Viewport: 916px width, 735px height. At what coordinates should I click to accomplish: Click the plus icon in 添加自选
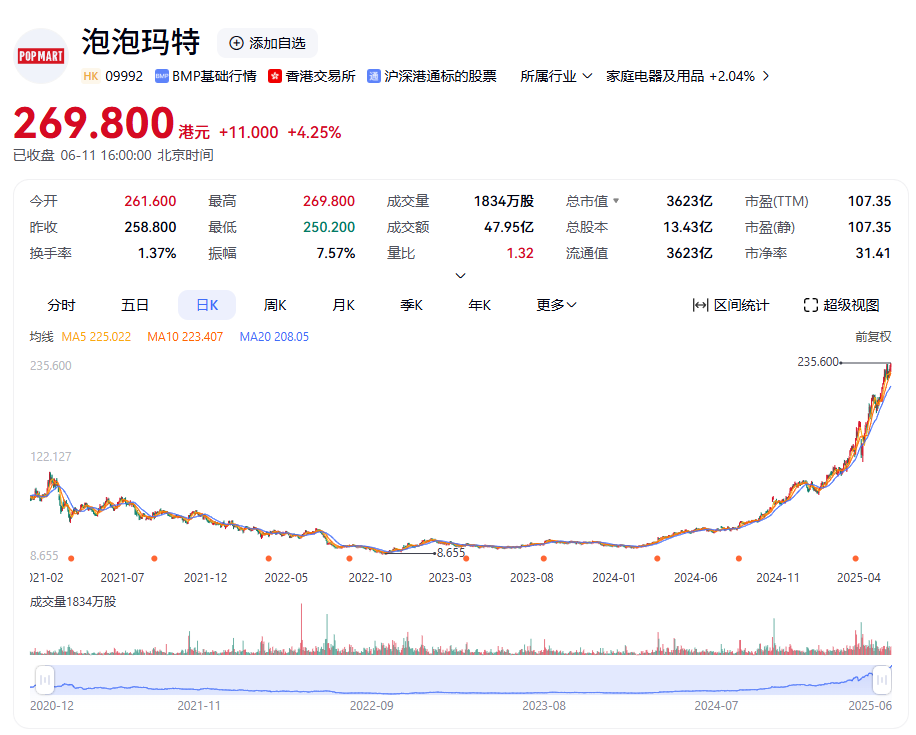[236, 43]
